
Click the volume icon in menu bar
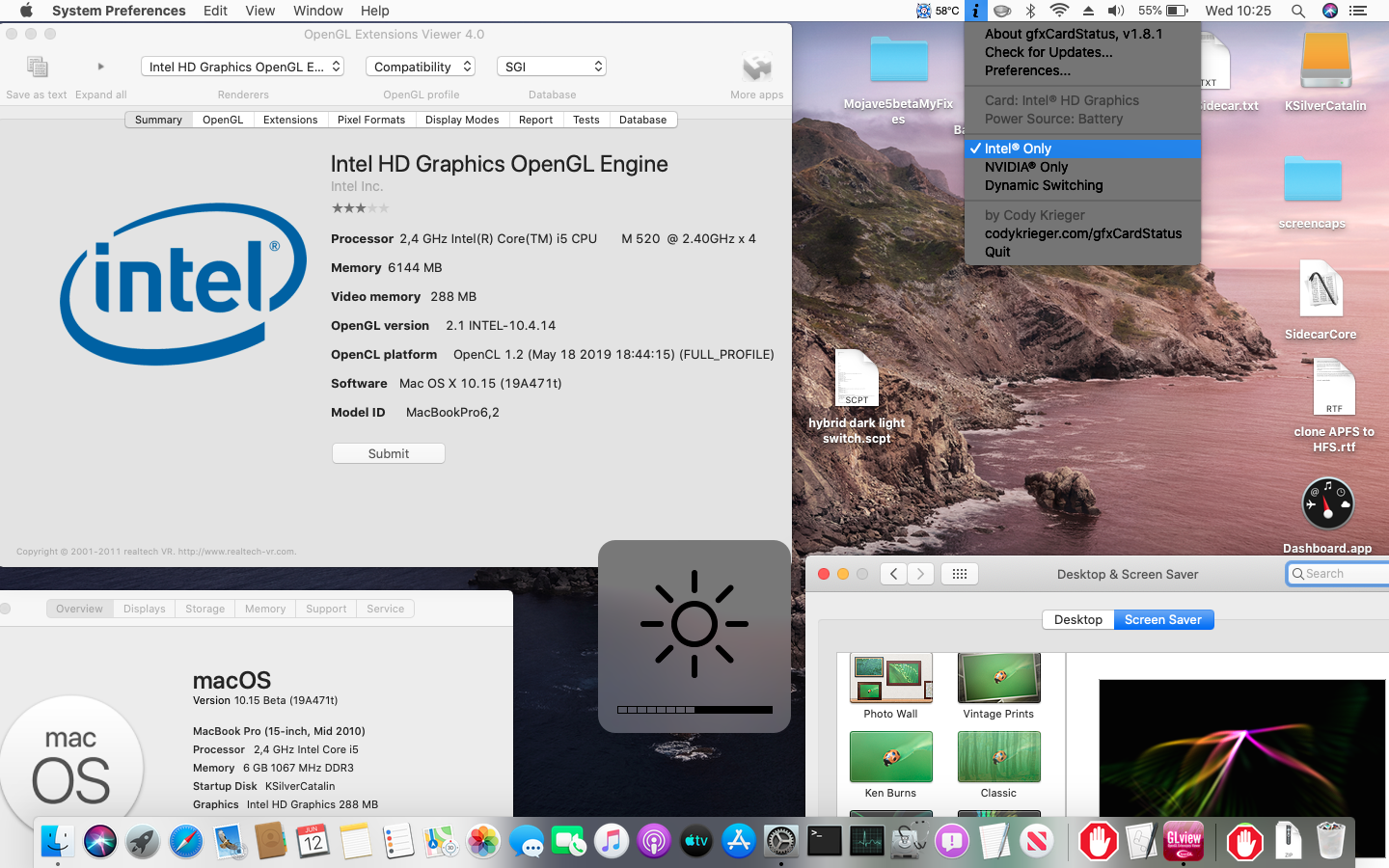pyautogui.click(x=1116, y=11)
